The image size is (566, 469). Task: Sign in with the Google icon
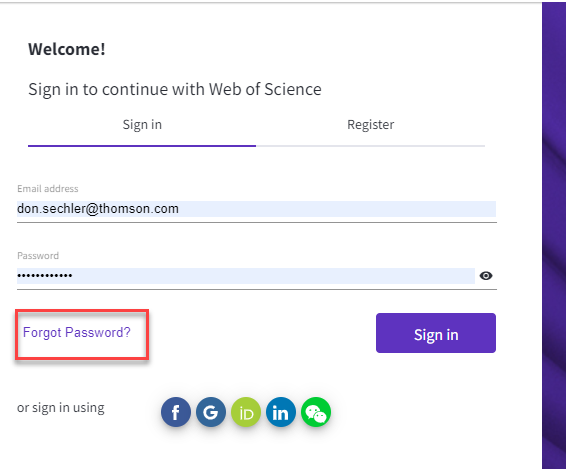pos(211,412)
